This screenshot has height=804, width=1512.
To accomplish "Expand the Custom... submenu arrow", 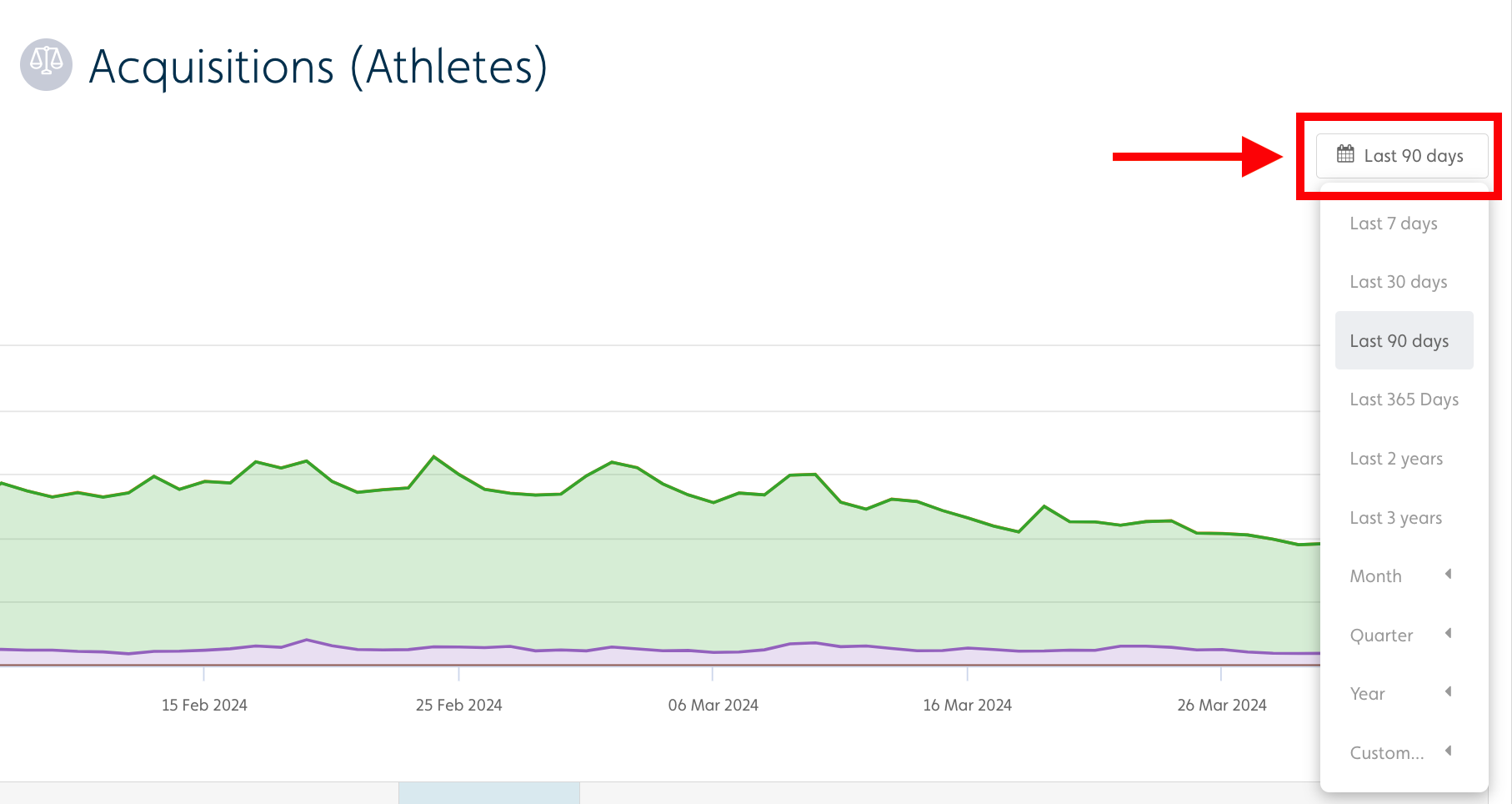I will pyautogui.click(x=1449, y=751).
